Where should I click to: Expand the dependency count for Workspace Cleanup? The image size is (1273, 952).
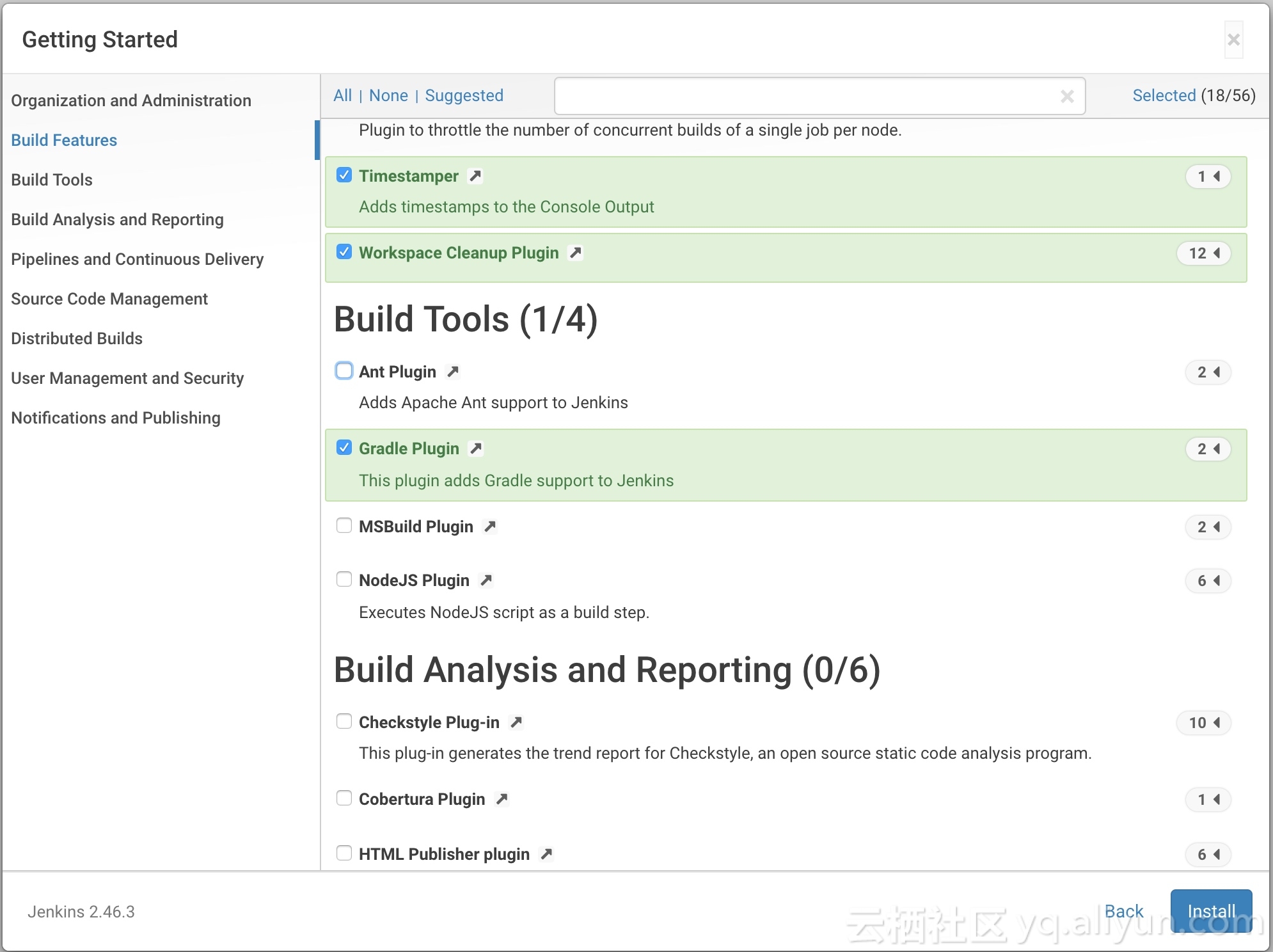pos(1205,253)
